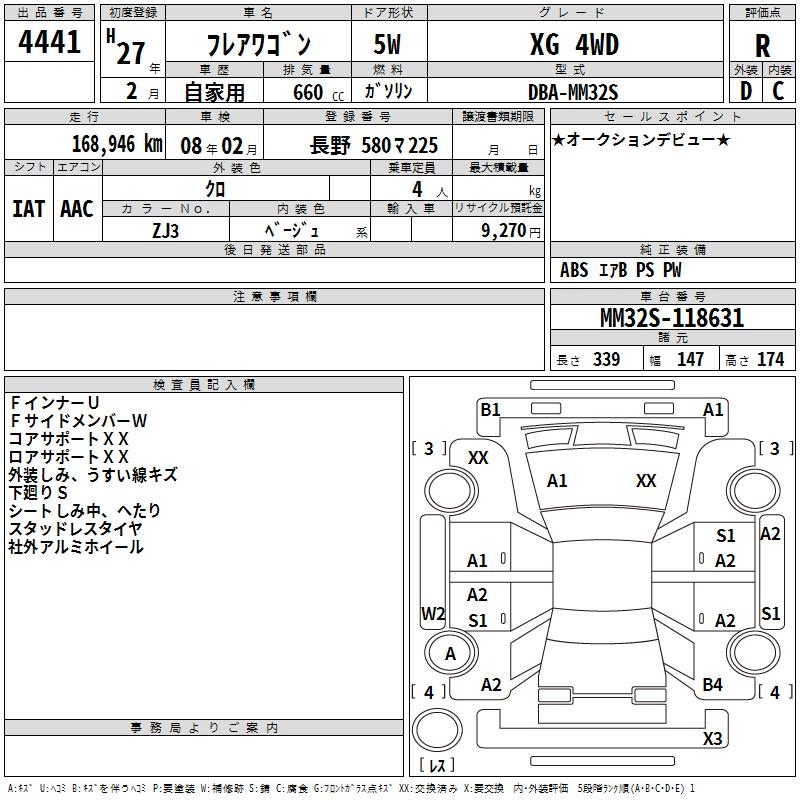Click the 検査員記入欄 section header
The image size is (800, 800).
tap(204, 385)
